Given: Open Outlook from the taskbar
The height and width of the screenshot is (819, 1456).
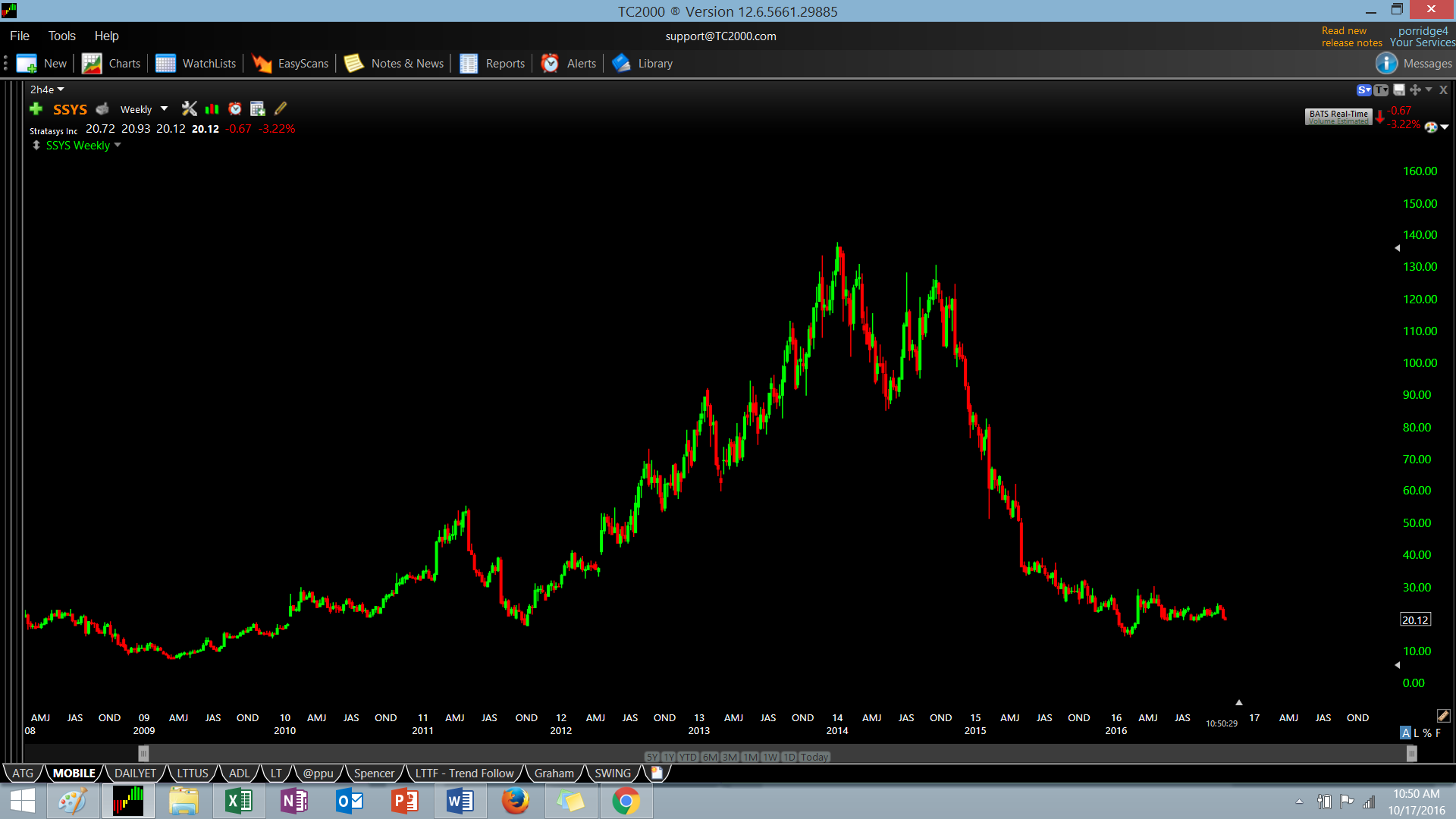Looking at the screenshot, I should [x=350, y=801].
